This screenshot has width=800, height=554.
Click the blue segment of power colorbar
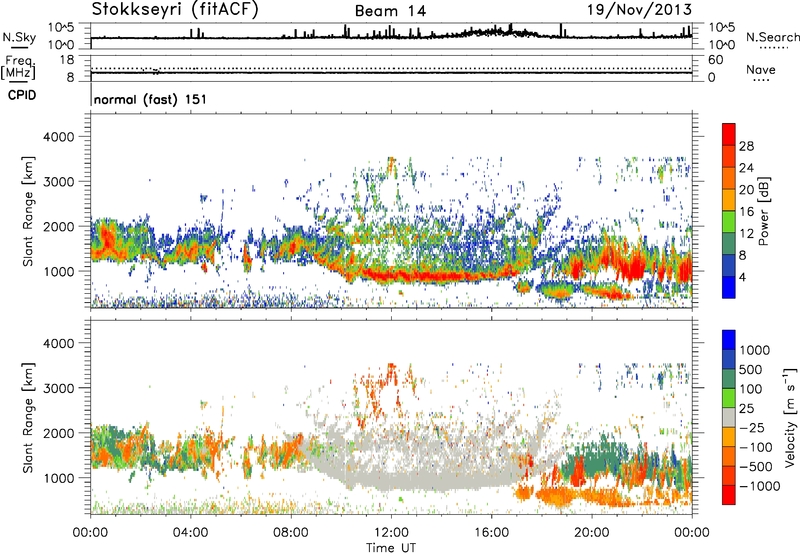coord(729,287)
